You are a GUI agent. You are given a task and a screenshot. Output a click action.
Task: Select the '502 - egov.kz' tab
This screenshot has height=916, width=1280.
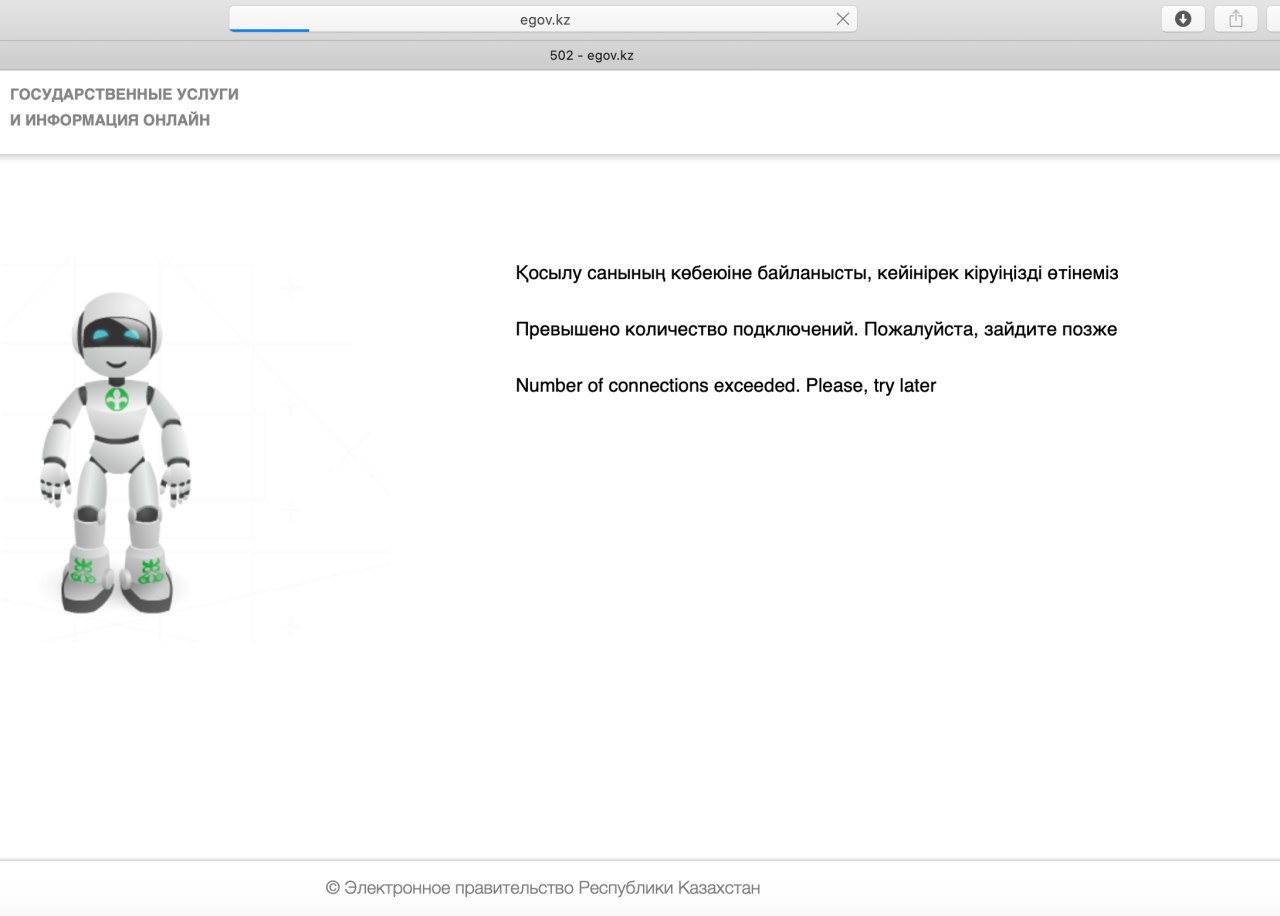592,55
